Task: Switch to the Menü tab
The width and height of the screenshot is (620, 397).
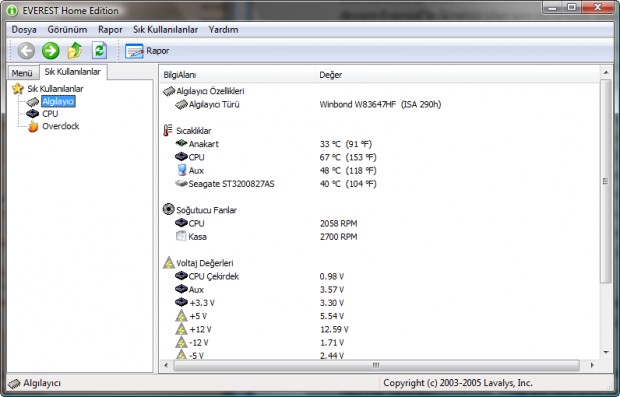Action: (x=23, y=73)
